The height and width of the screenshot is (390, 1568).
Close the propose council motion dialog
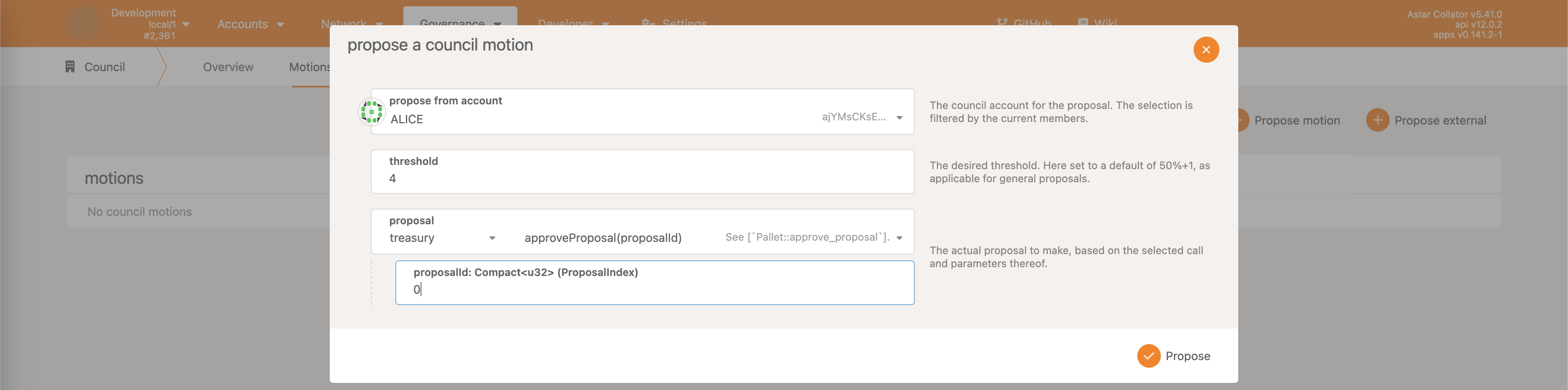coord(1205,50)
